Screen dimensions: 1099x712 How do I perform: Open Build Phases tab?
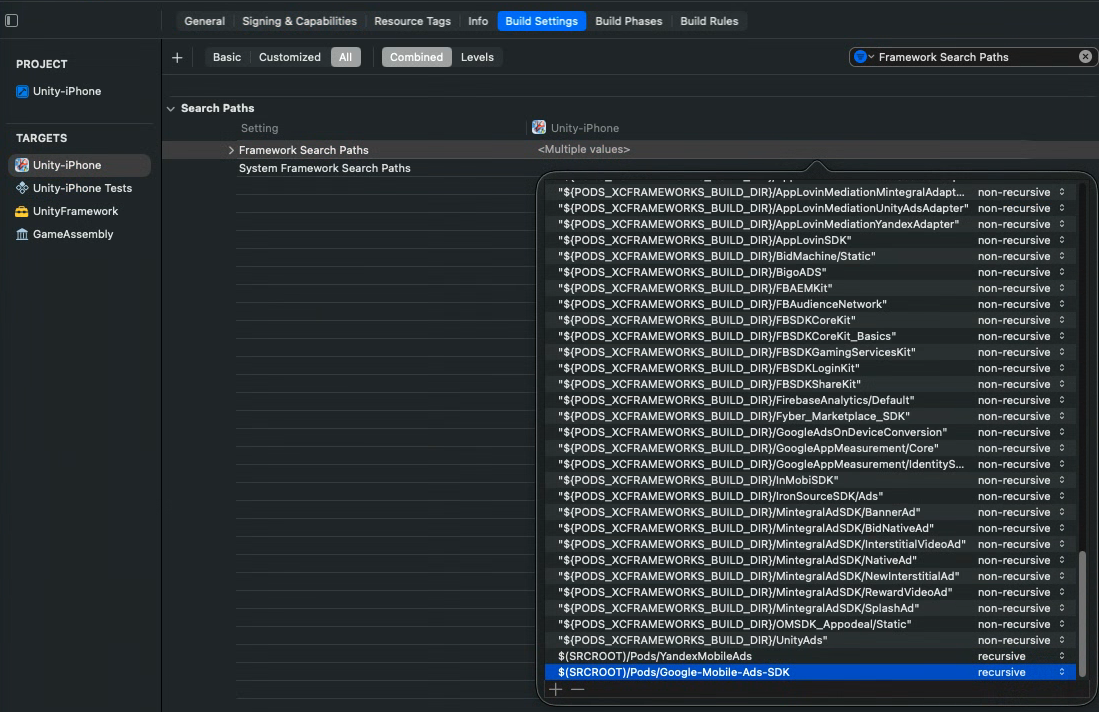coord(629,21)
